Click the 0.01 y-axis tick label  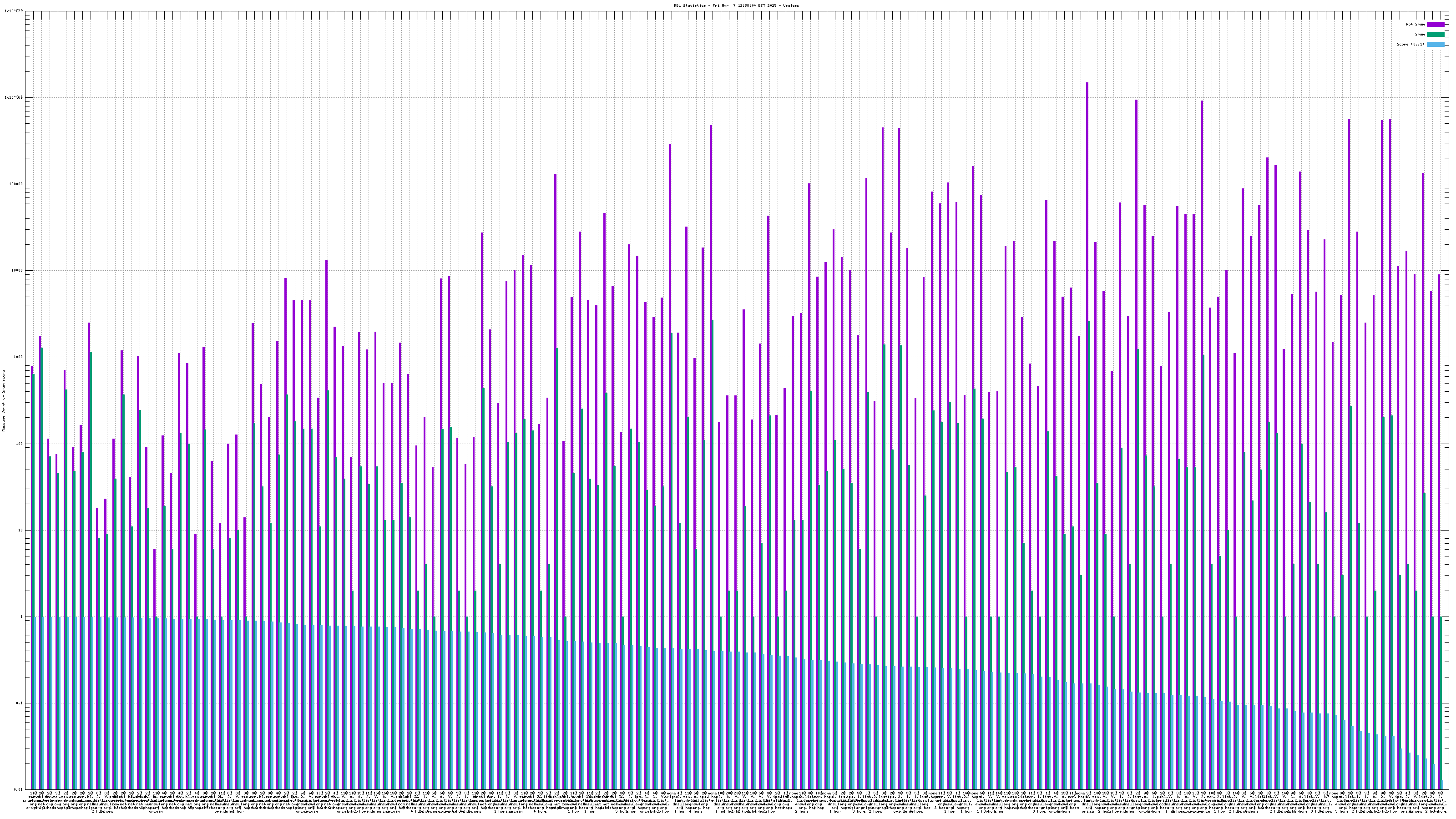(x=19, y=789)
